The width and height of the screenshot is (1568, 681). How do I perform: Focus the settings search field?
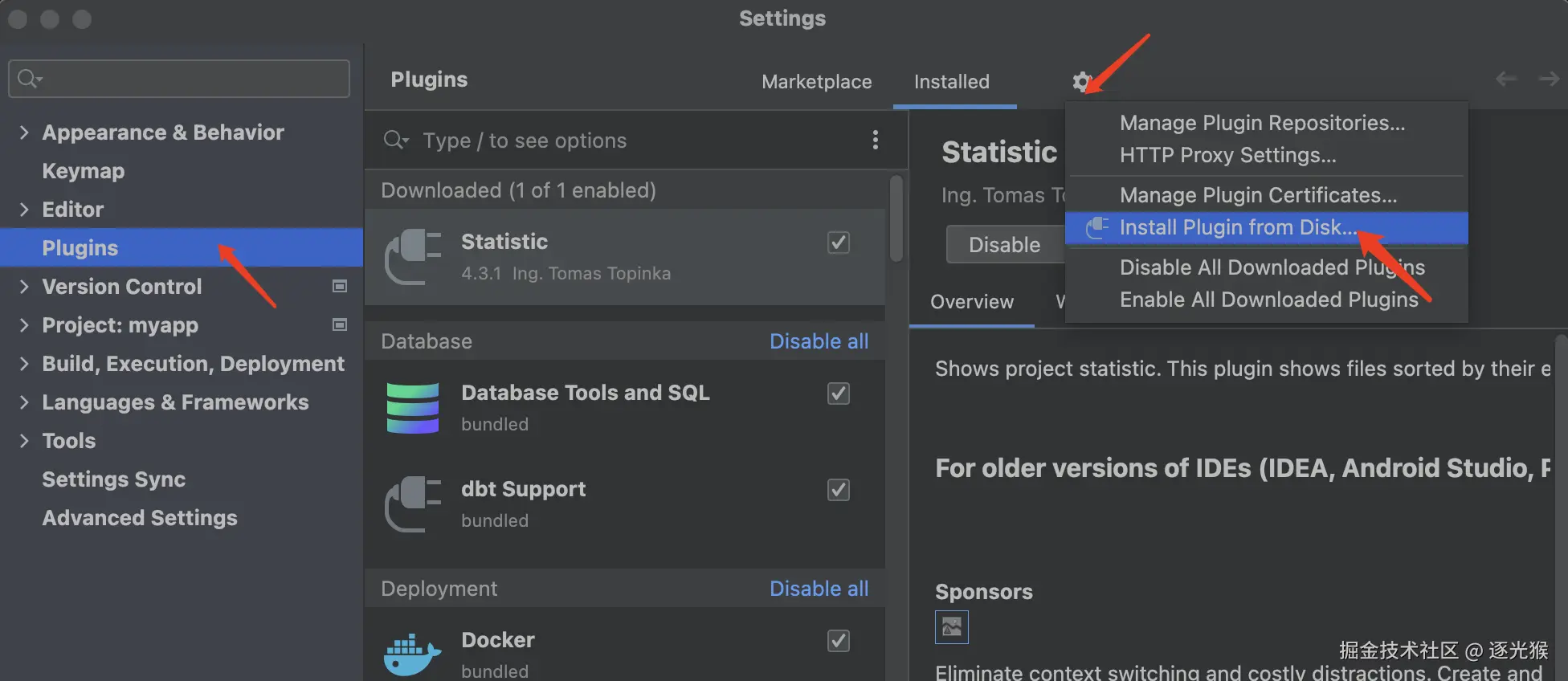pyautogui.click(x=179, y=79)
